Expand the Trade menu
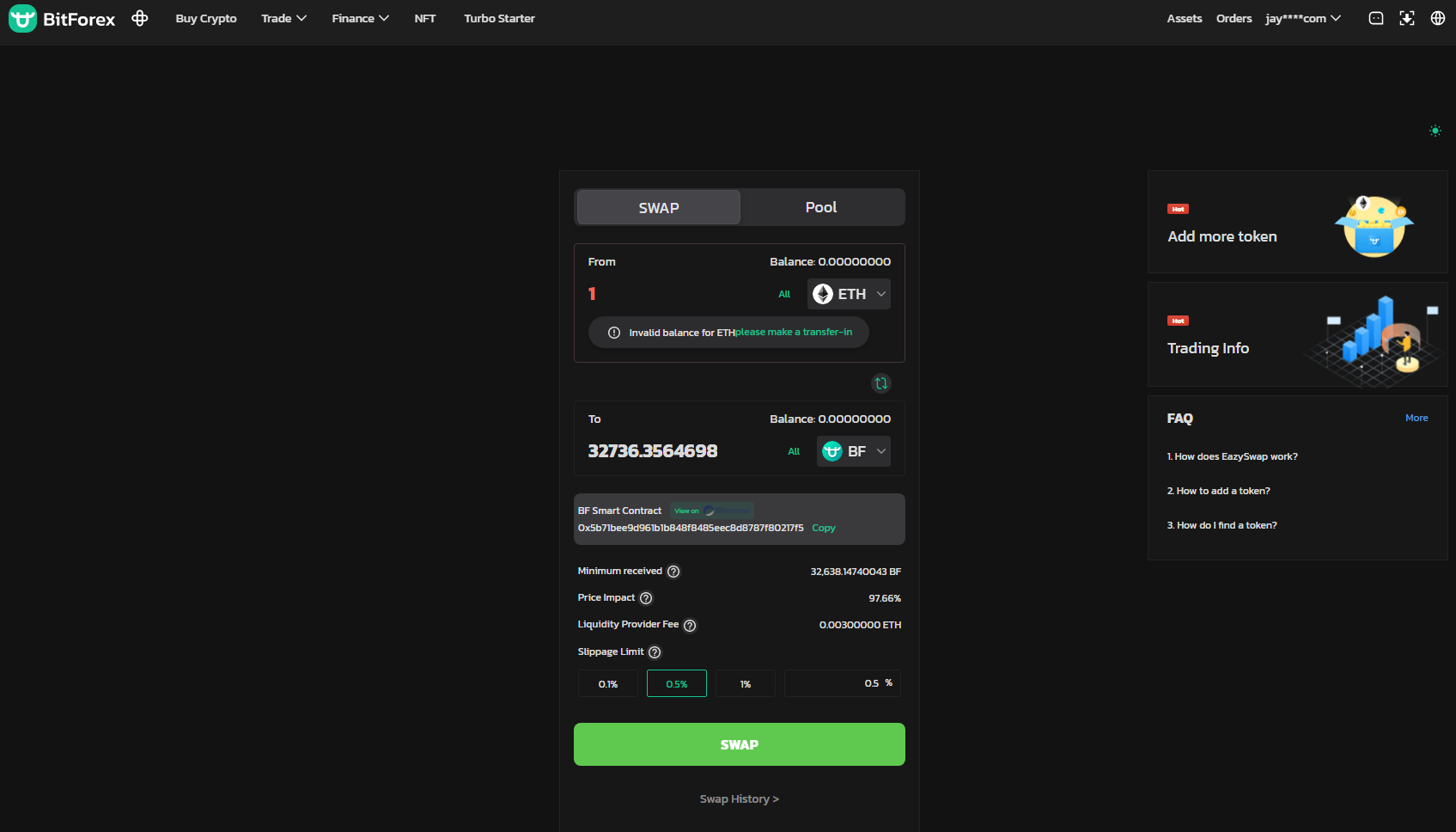Viewport: 1456px width, 832px height. click(283, 18)
